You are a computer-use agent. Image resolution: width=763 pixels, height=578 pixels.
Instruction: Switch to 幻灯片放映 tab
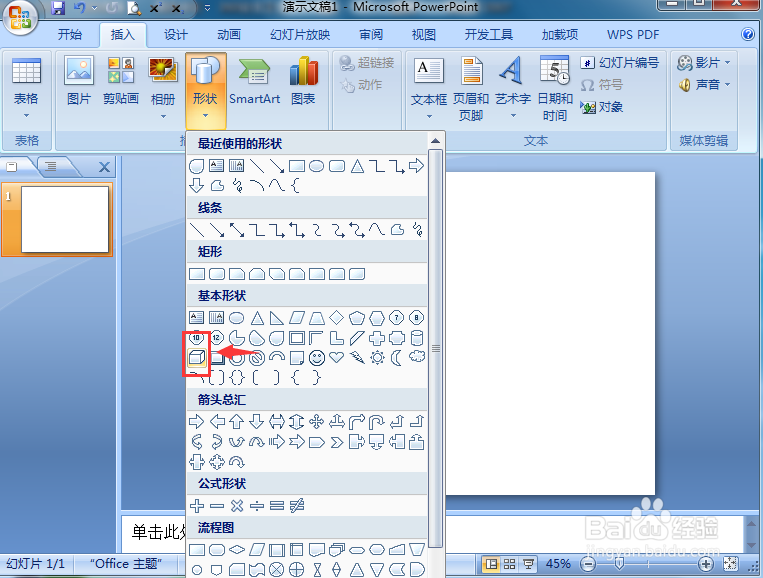point(300,35)
